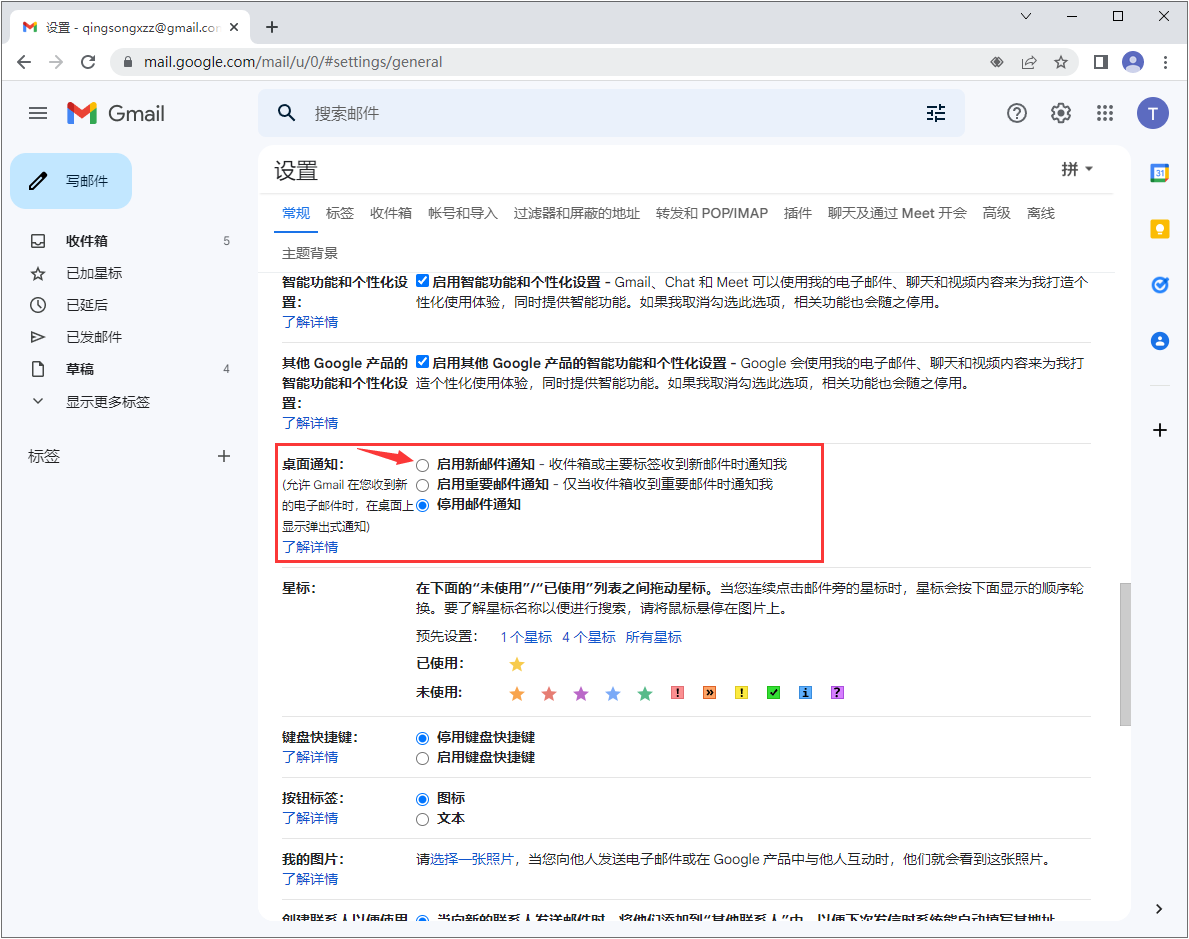This screenshot has width=1189, height=939.
Task: Select 启用键盘快捷键 radio button
Action: coord(422,758)
